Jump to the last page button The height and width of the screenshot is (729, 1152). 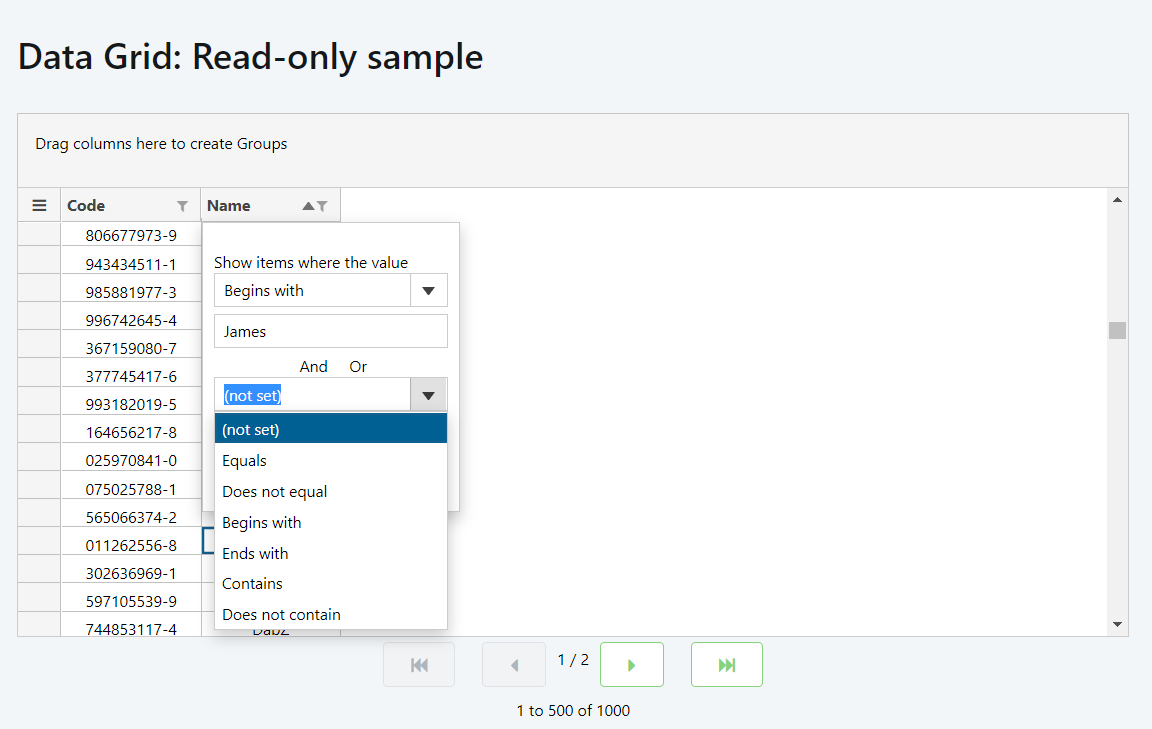(x=727, y=664)
